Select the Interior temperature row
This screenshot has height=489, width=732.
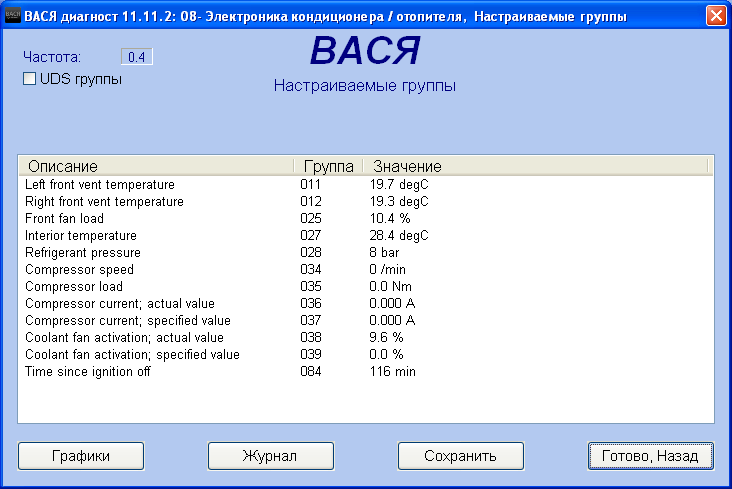click(80, 236)
